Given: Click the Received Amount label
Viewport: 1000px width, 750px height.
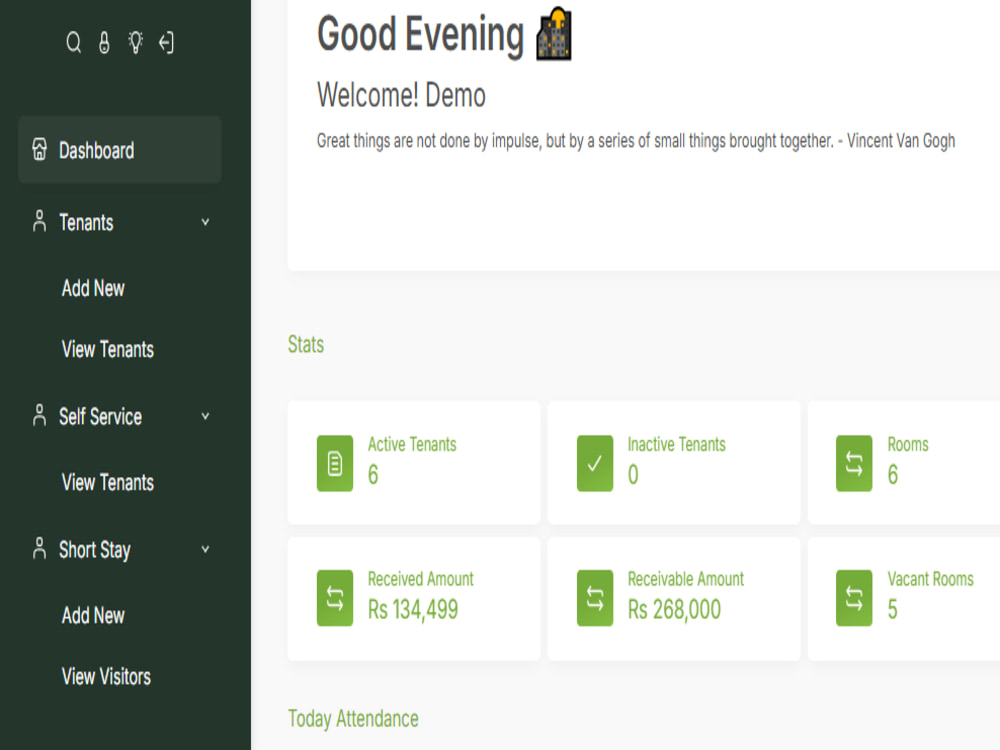Looking at the screenshot, I should point(420,579).
